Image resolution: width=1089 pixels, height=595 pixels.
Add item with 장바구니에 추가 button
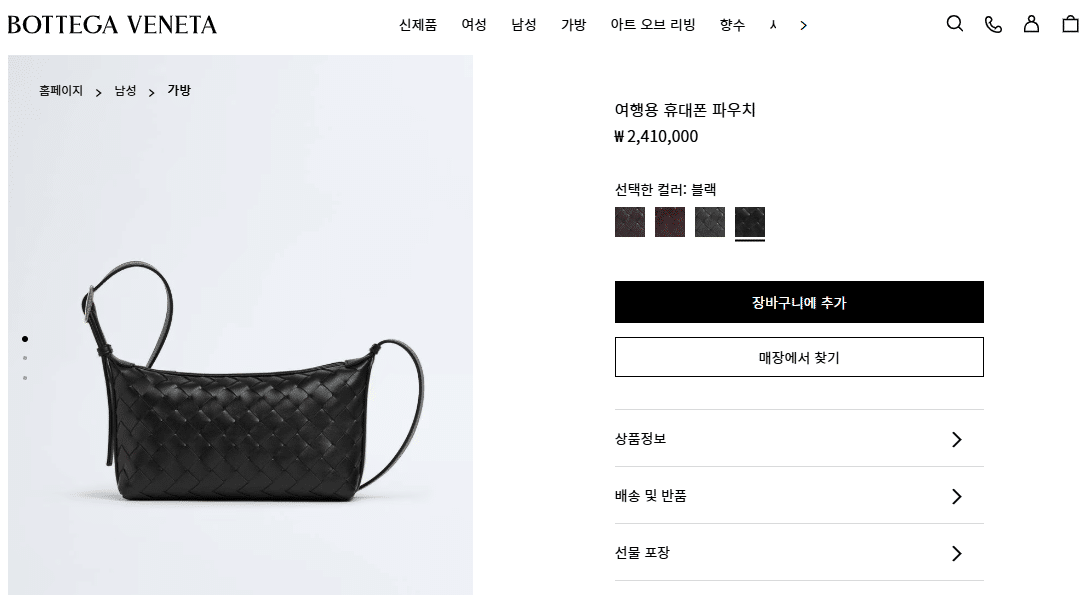point(799,302)
